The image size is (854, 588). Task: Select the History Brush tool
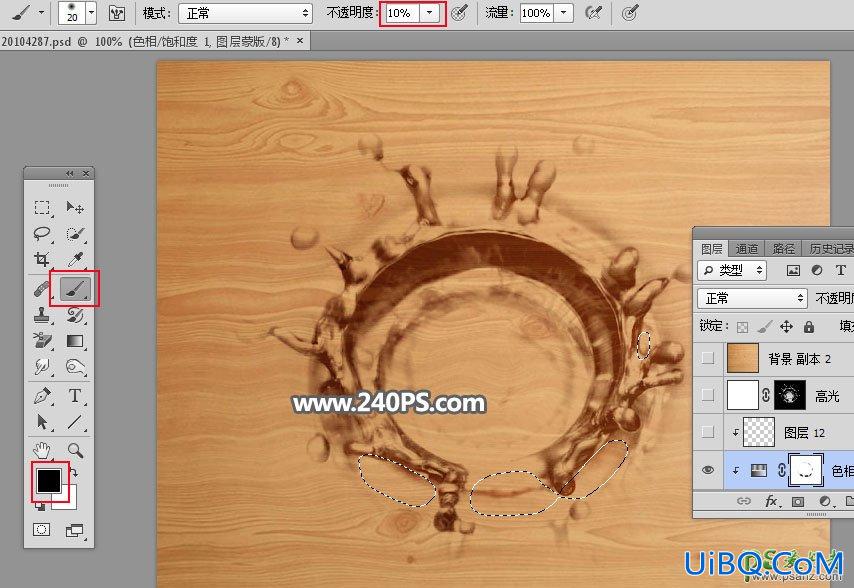75,315
